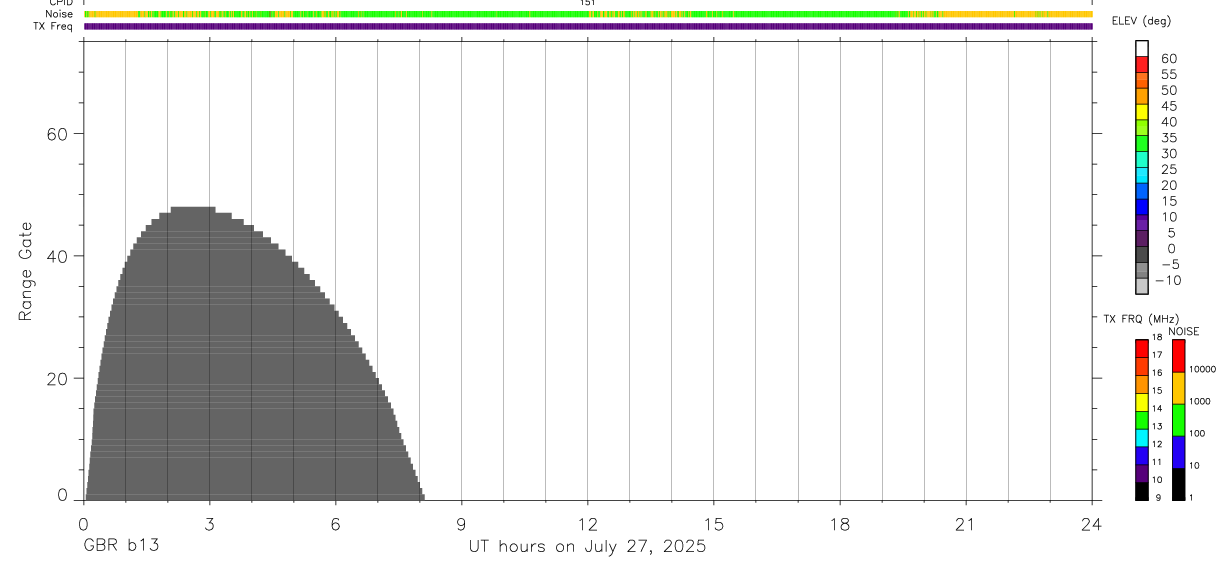Click the 'CPID' row label at top
This screenshot has width=1228, height=567.
61,3
